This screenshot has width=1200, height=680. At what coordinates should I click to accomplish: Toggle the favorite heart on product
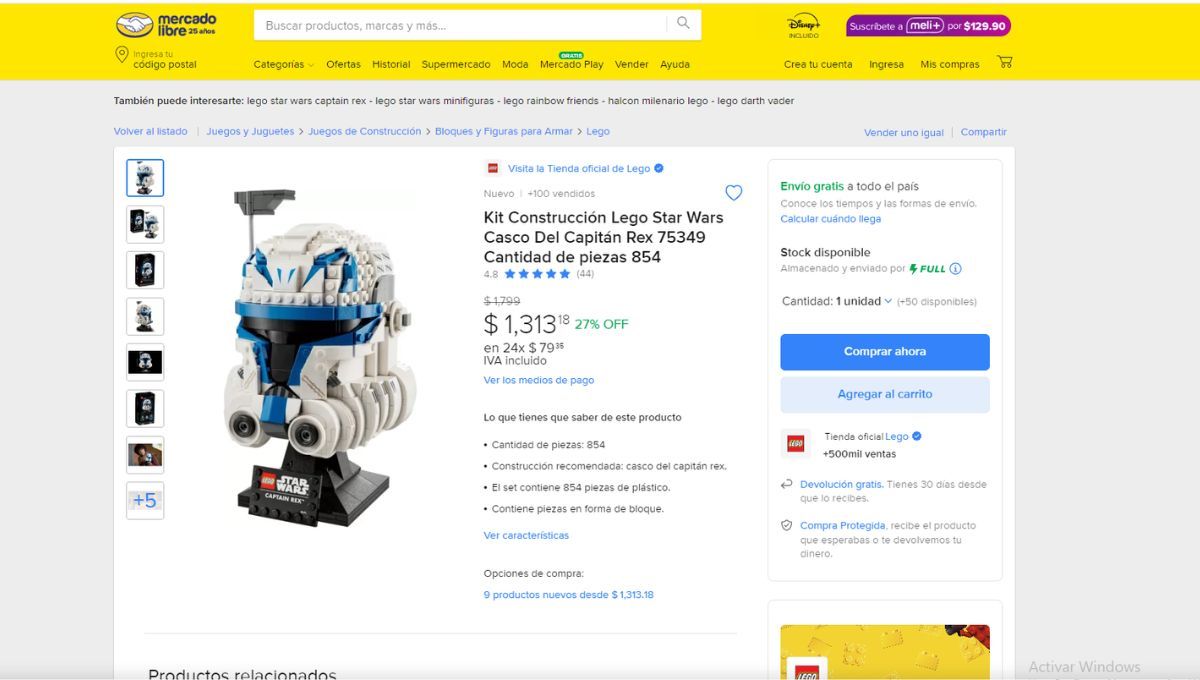tap(734, 193)
